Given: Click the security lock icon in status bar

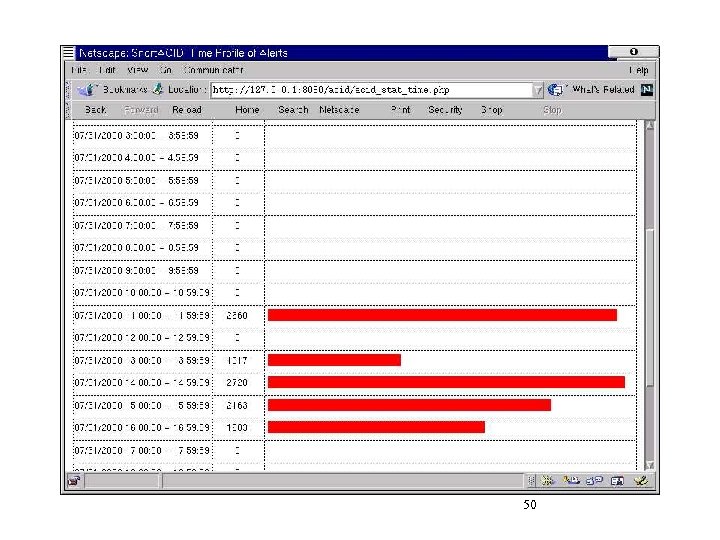Looking at the screenshot, I should tap(74, 481).
